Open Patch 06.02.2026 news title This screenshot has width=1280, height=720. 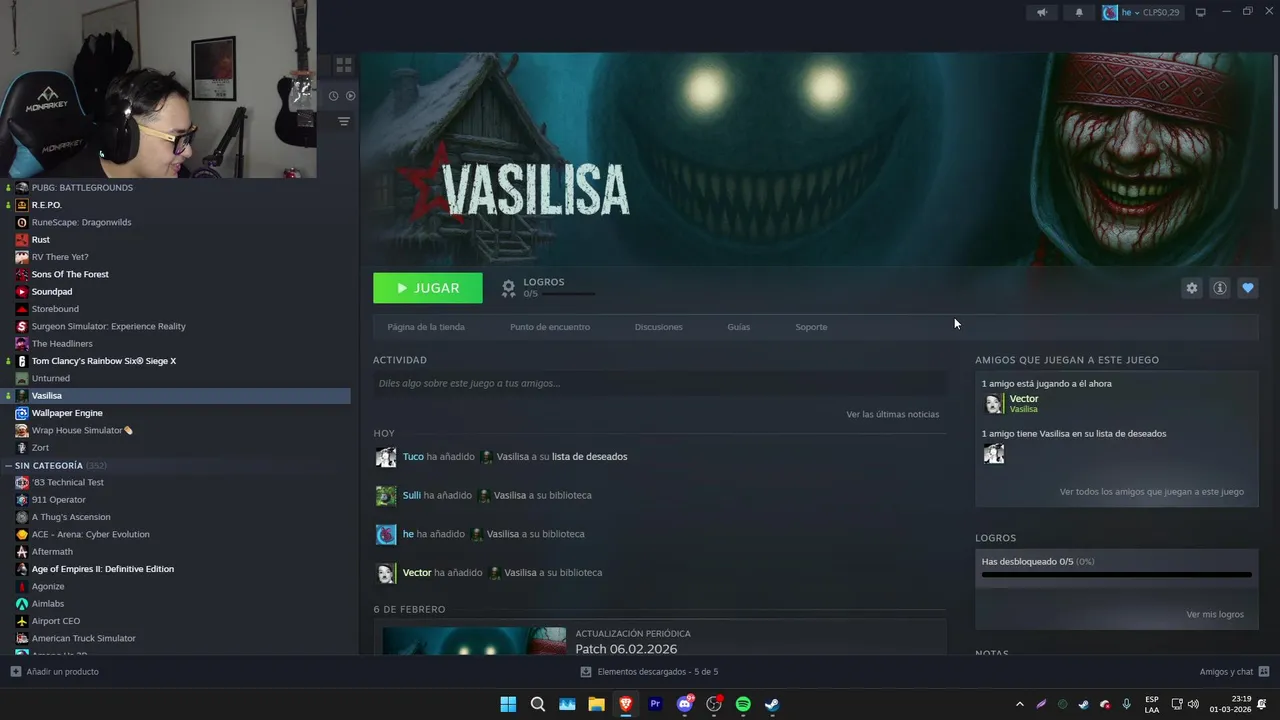[626, 649]
